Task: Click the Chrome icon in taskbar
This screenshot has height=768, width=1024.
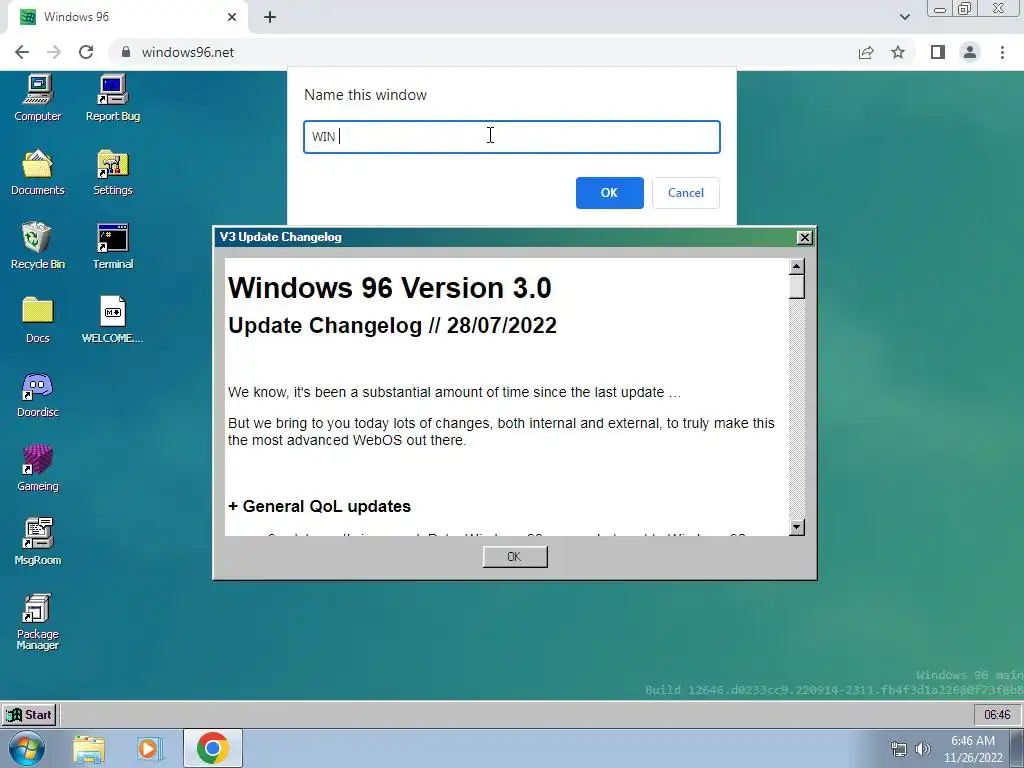Action: [x=212, y=748]
